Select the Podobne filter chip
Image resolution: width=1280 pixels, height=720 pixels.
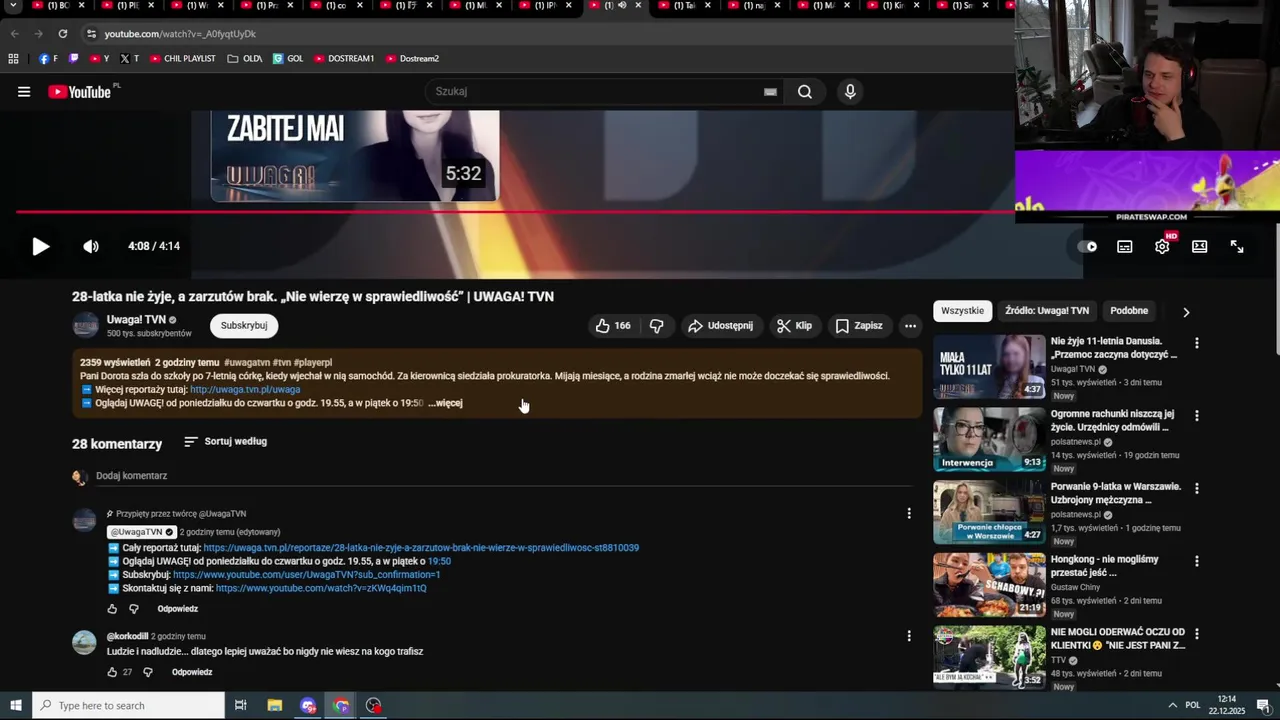pos(1129,311)
